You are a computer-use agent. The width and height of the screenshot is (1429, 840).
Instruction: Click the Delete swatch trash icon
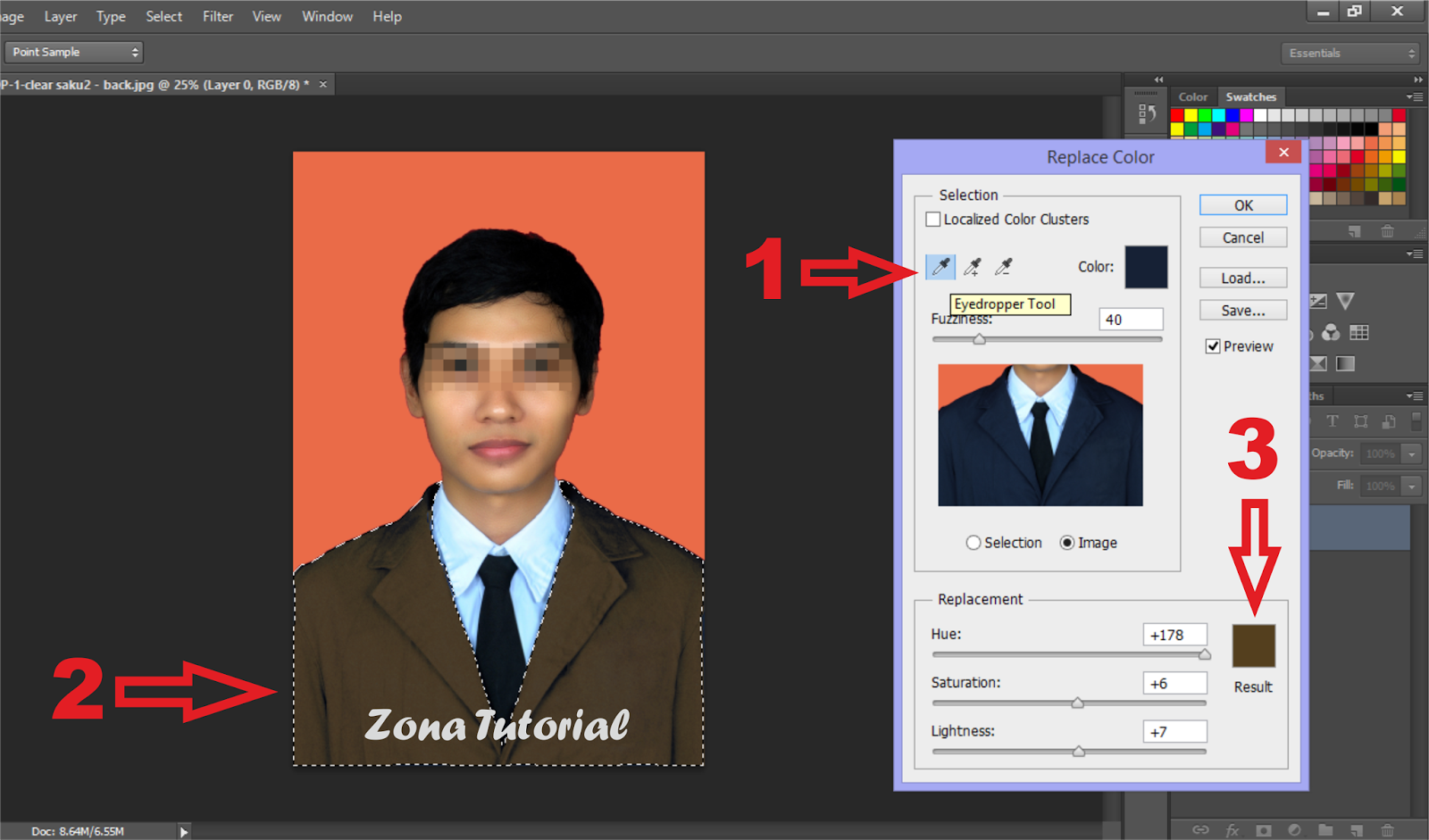[1387, 231]
